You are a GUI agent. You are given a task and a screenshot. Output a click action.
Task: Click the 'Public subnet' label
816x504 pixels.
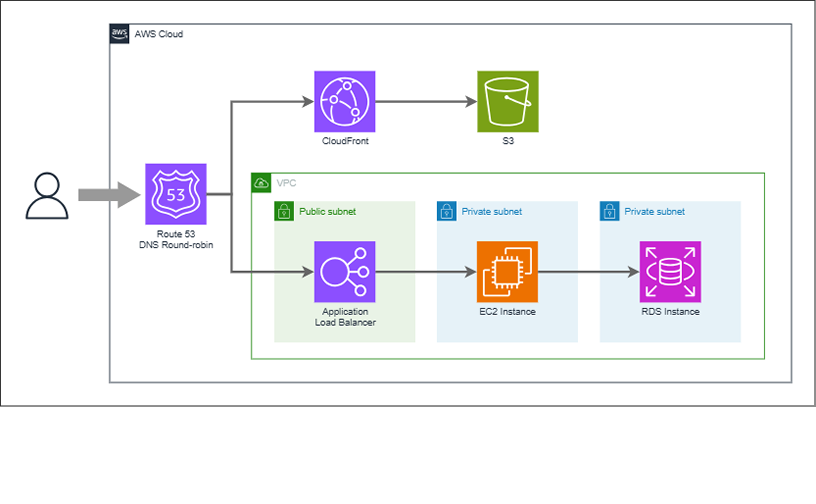tap(327, 211)
